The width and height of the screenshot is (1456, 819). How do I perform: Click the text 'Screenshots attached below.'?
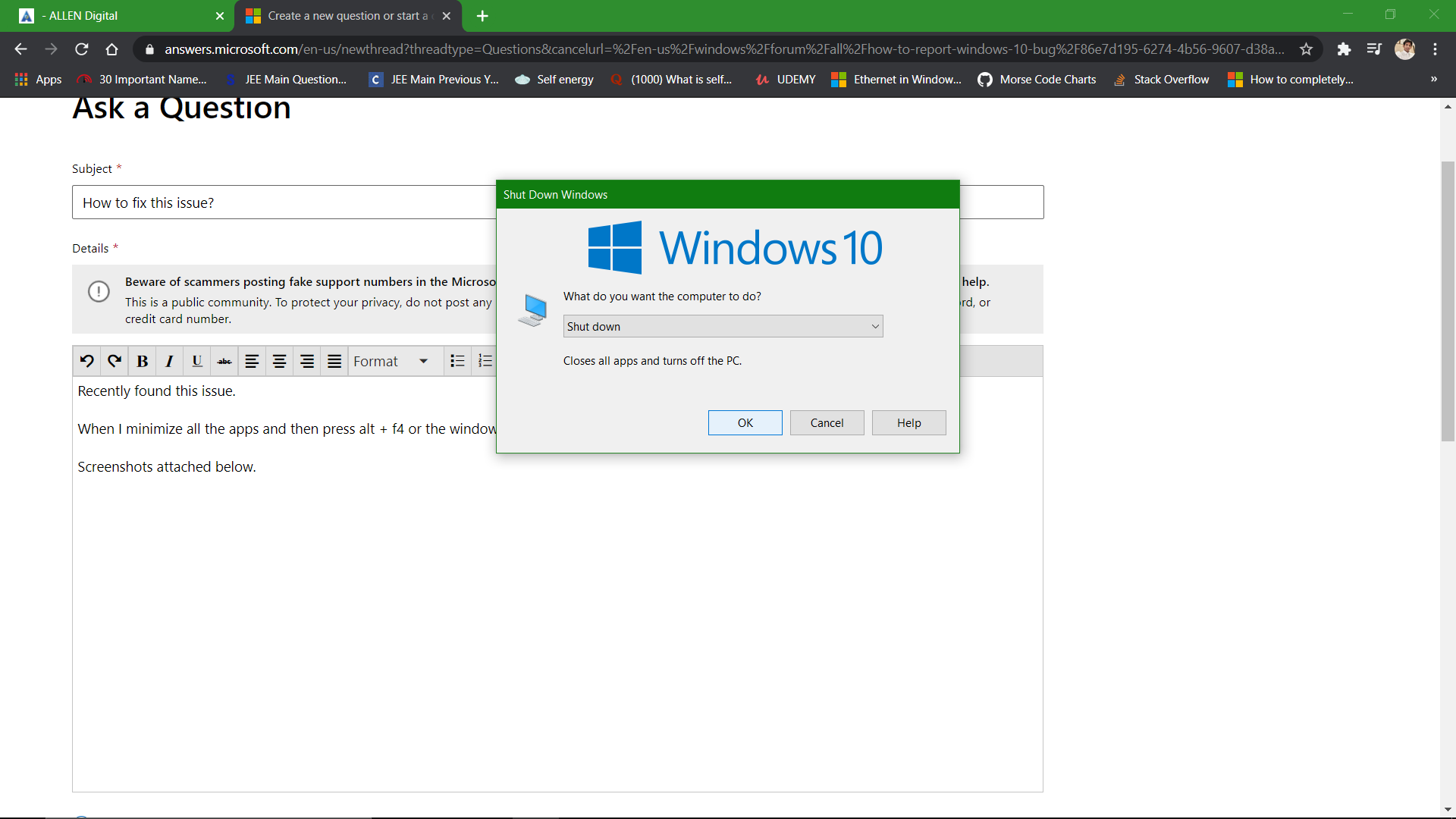tap(167, 467)
